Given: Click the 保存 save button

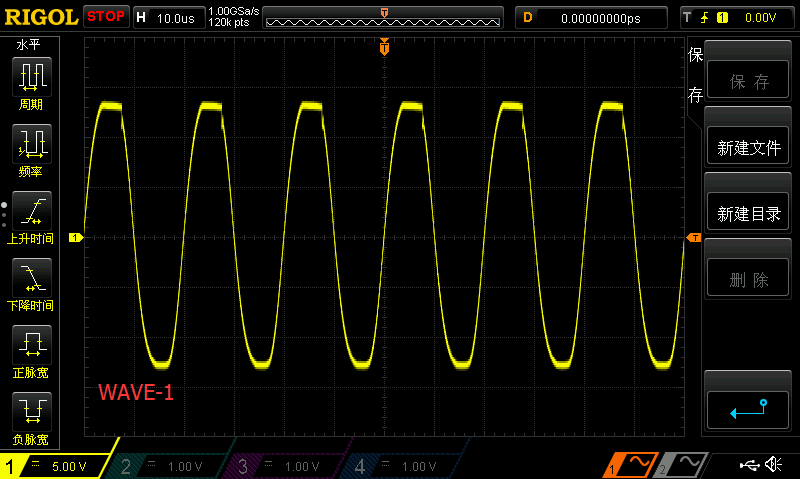Looking at the screenshot, I should click(x=748, y=80).
